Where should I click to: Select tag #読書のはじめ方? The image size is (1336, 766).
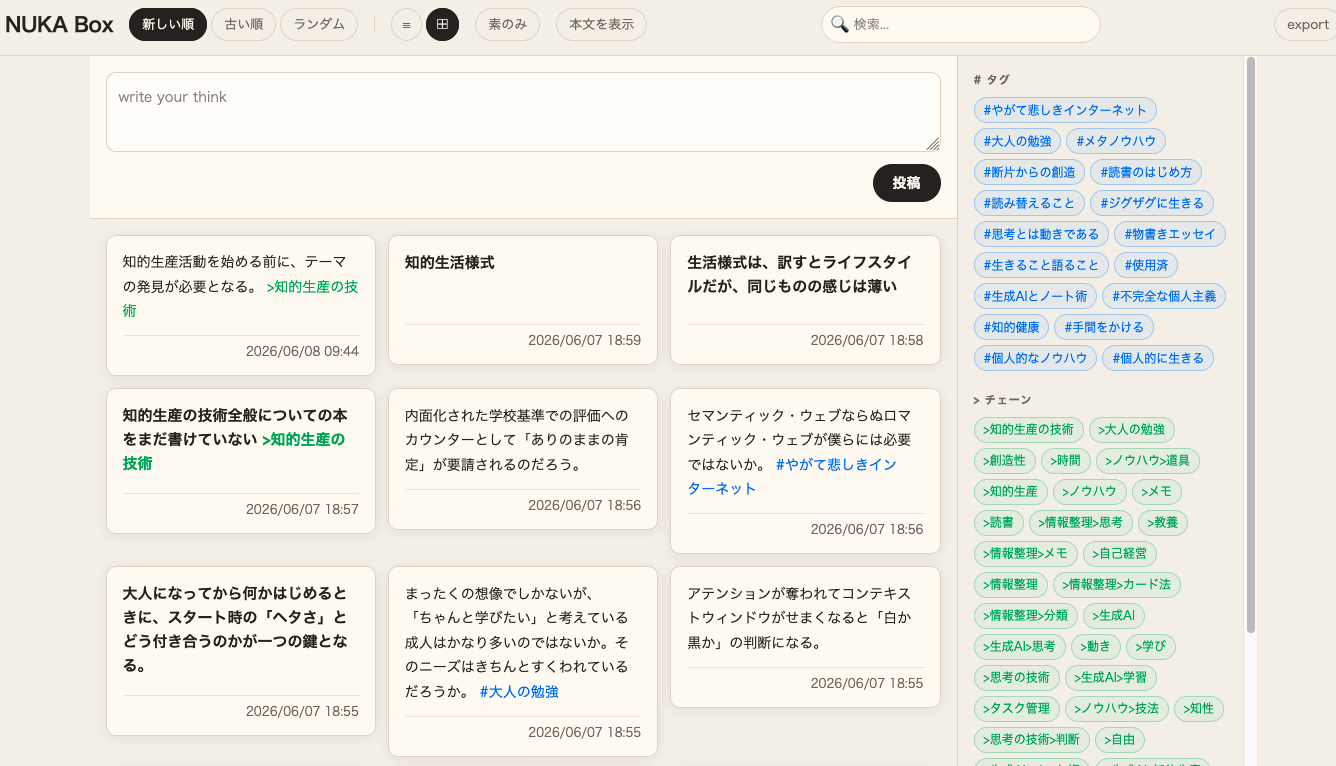pos(1146,172)
